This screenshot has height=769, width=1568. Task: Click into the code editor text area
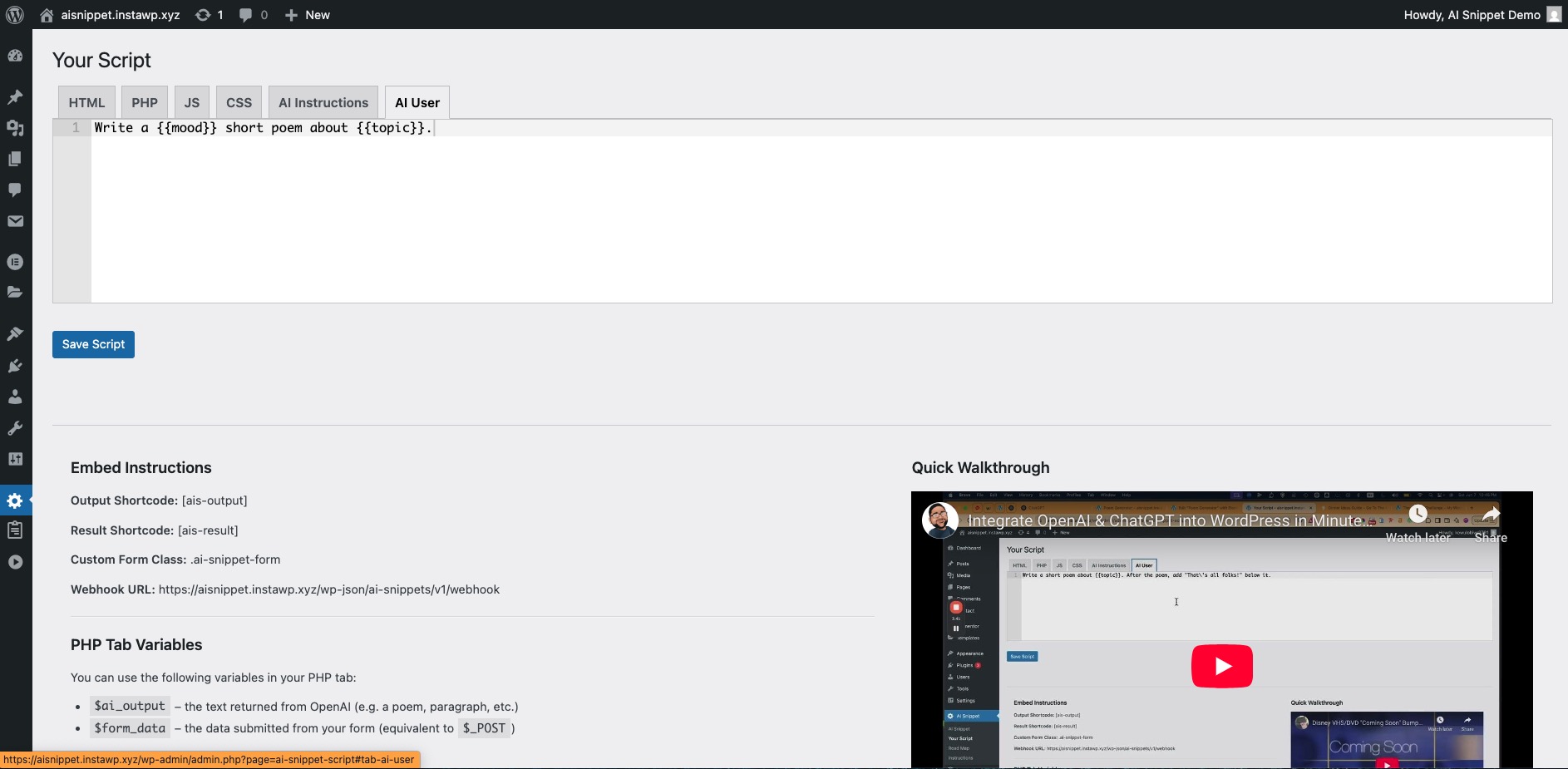[821, 211]
